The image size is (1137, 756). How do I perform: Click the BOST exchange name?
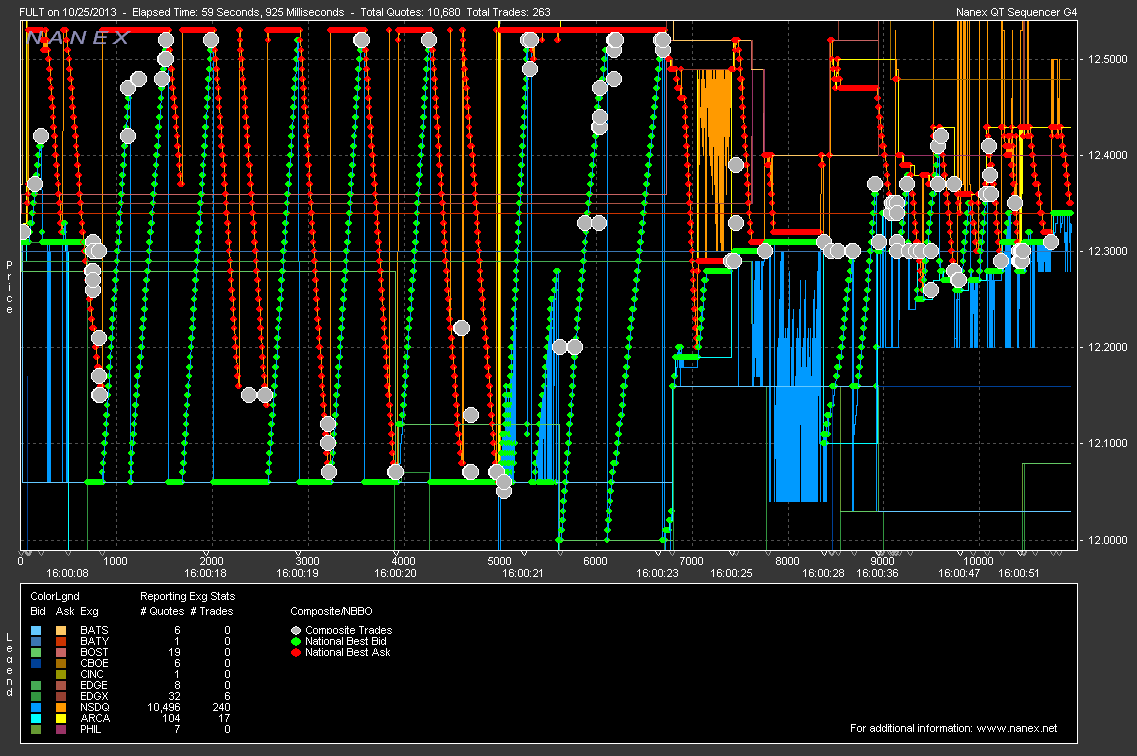94,652
